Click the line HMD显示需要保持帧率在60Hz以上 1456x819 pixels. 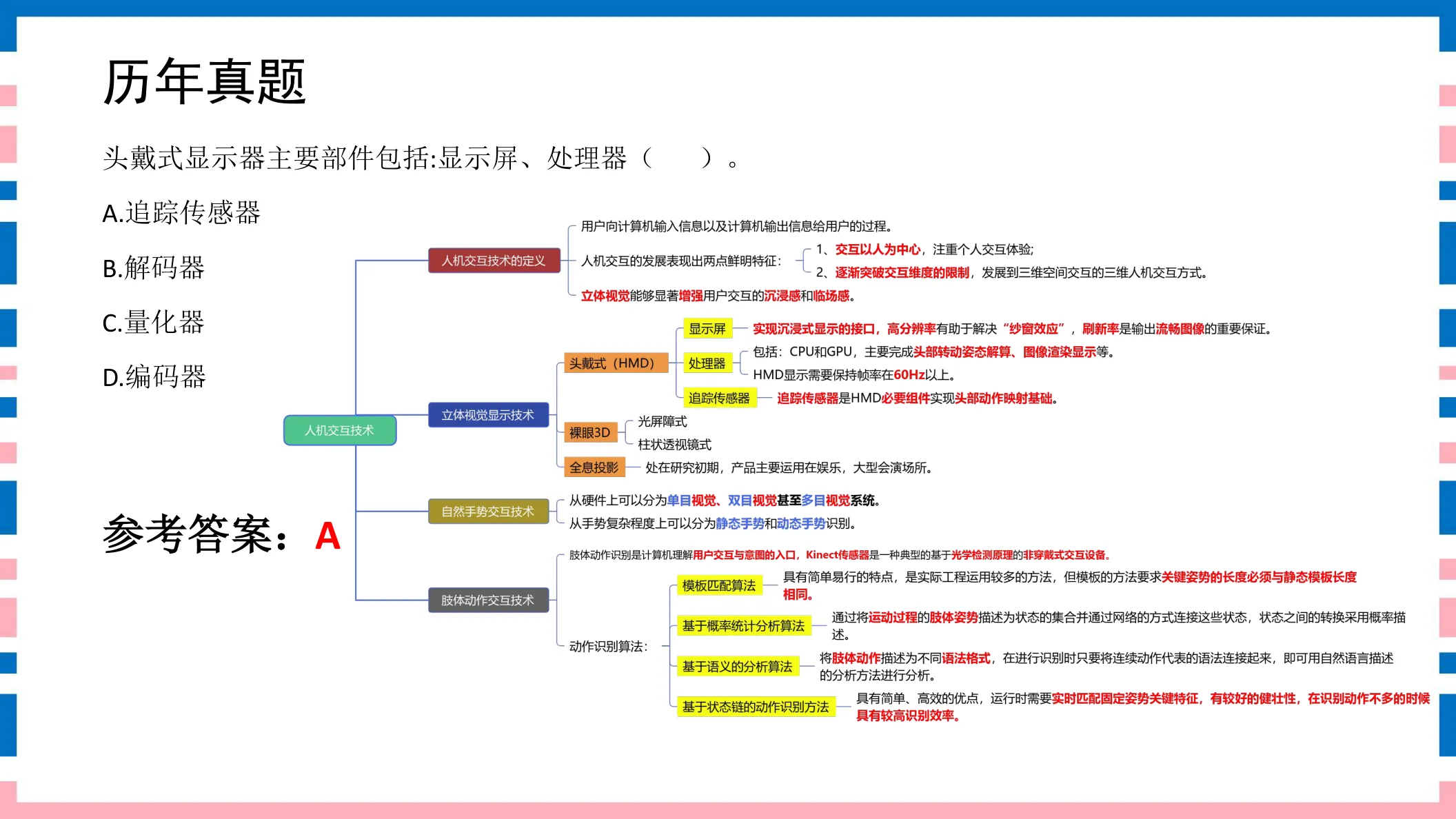[854, 375]
